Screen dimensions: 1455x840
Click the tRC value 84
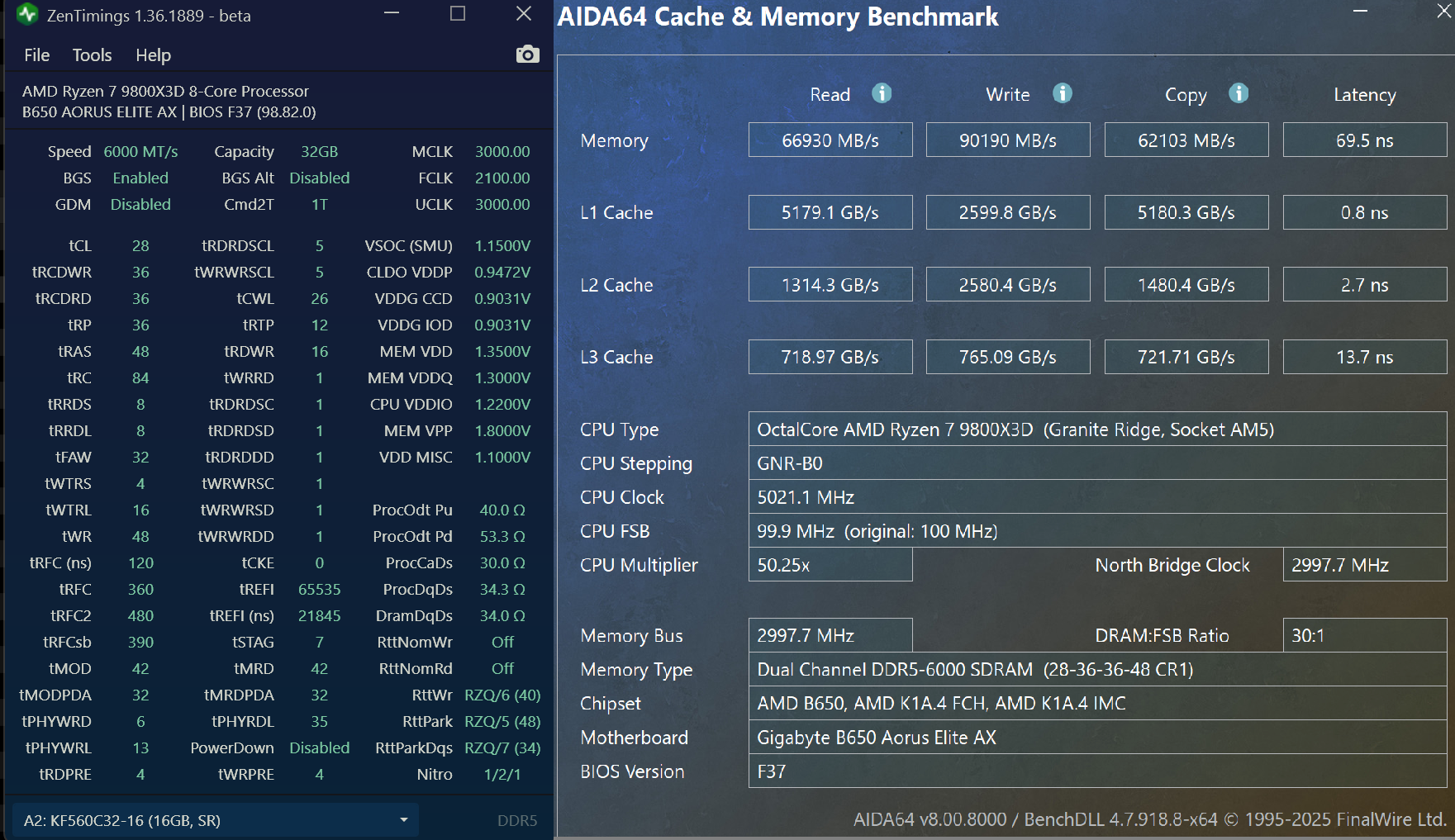click(140, 377)
